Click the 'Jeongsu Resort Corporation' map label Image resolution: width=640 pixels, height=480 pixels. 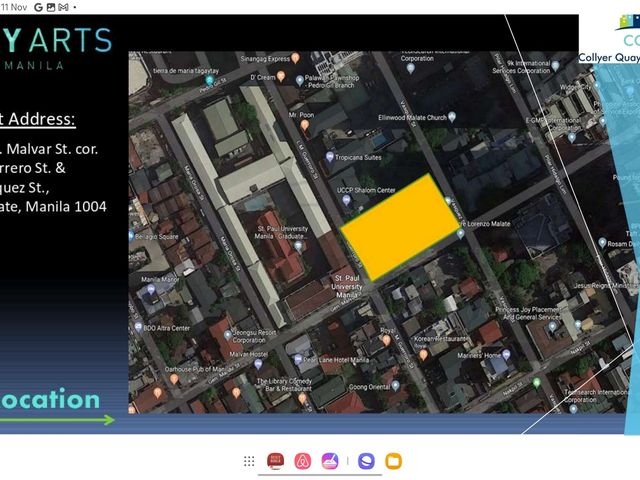coord(255,336)
